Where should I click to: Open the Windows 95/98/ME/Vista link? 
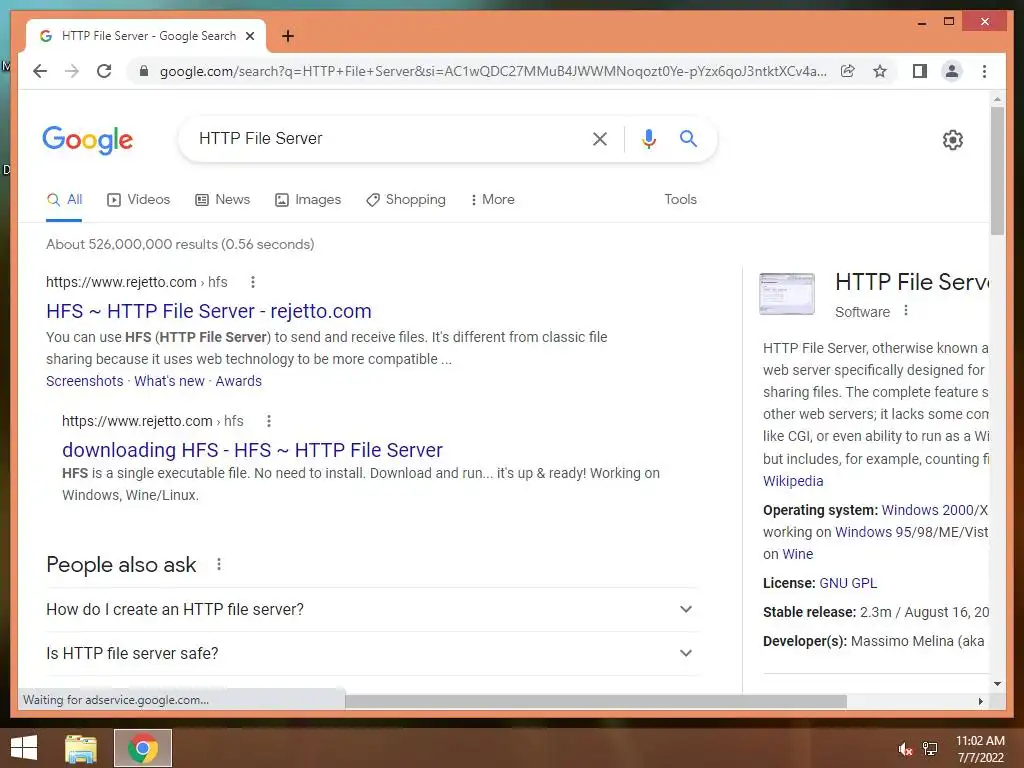pyautogui.click(x=912, y=532)
